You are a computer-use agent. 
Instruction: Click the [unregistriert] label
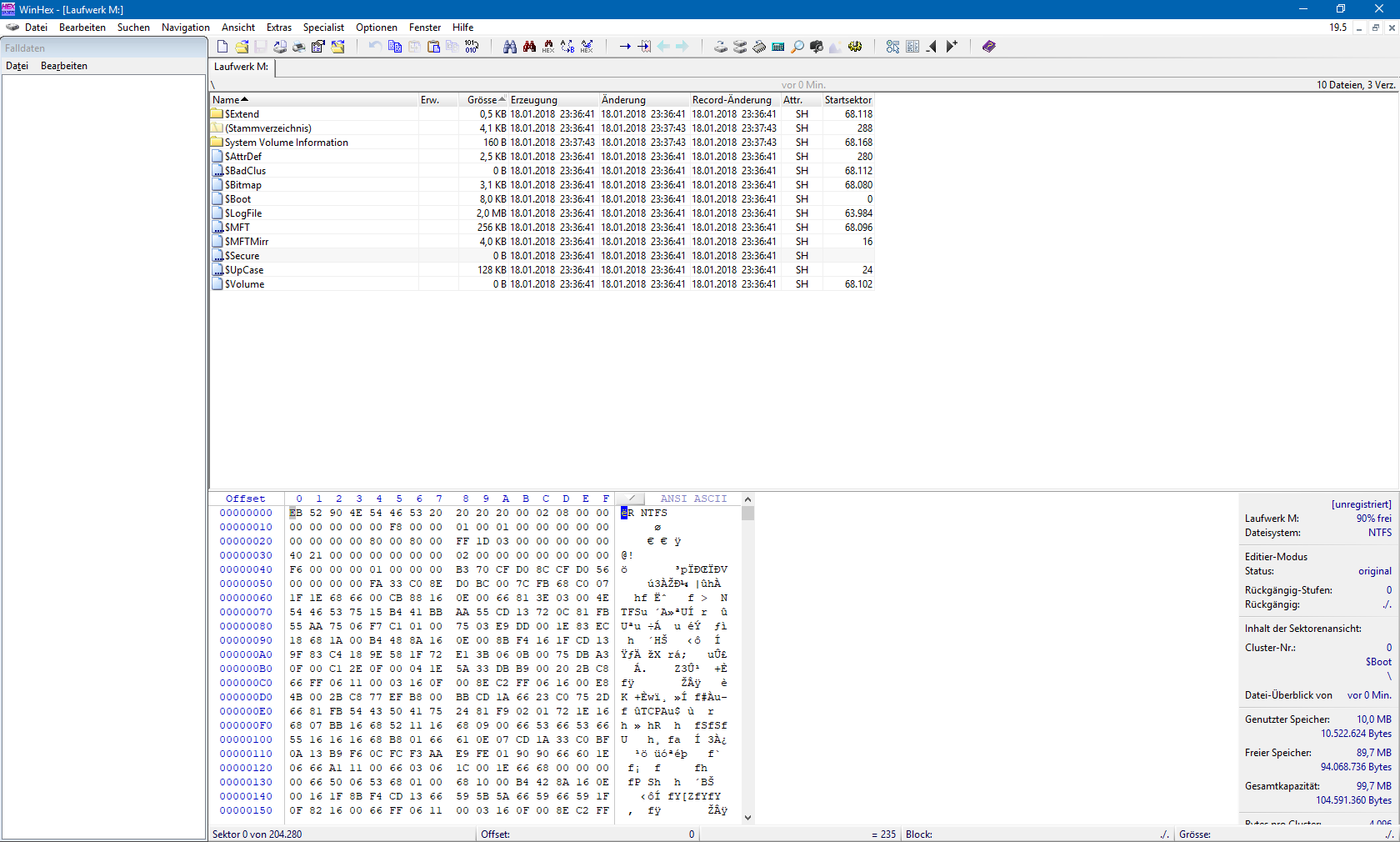click(1362, 504)
